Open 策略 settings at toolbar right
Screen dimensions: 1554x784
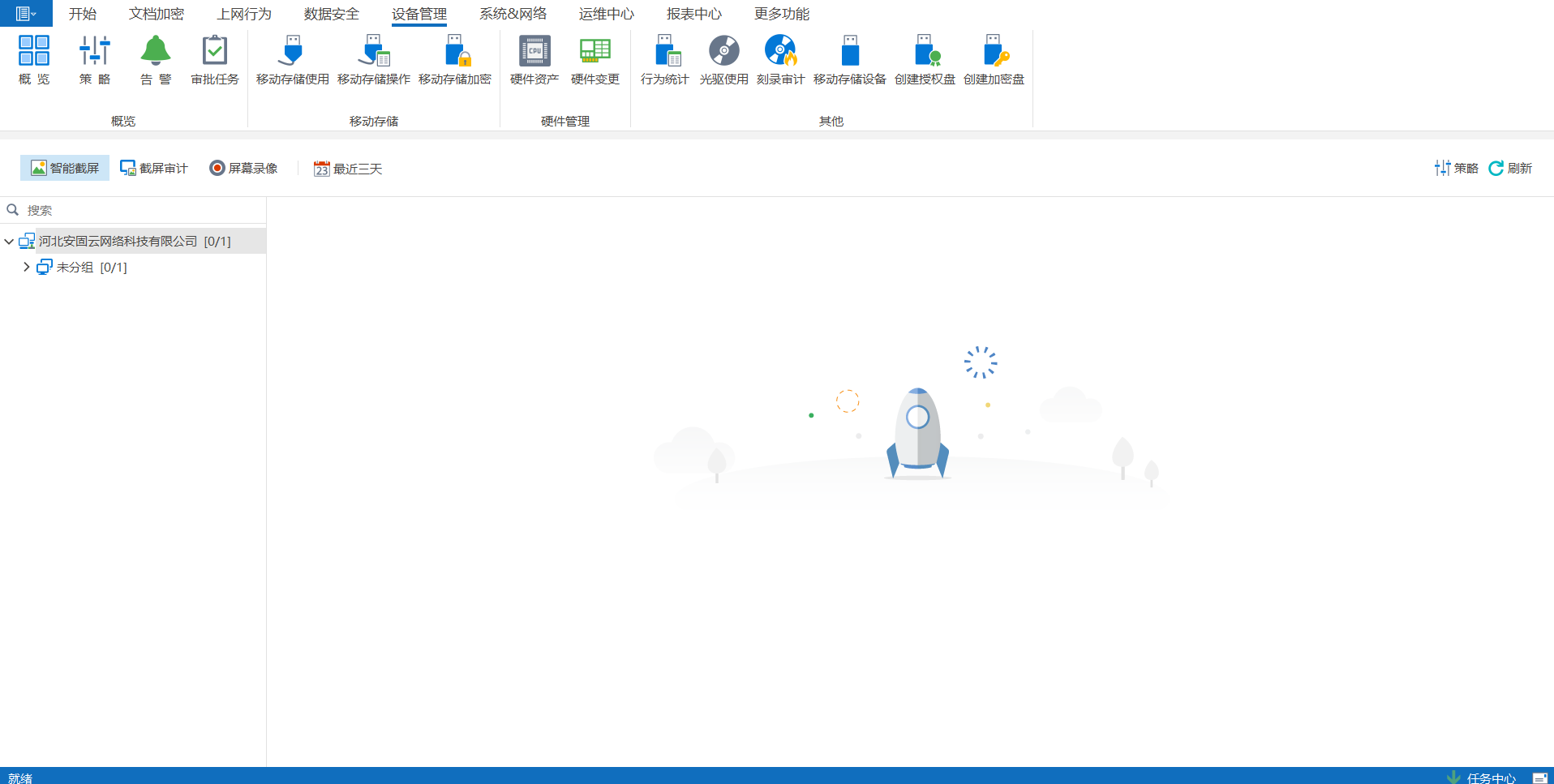[x=1457, y=168]
